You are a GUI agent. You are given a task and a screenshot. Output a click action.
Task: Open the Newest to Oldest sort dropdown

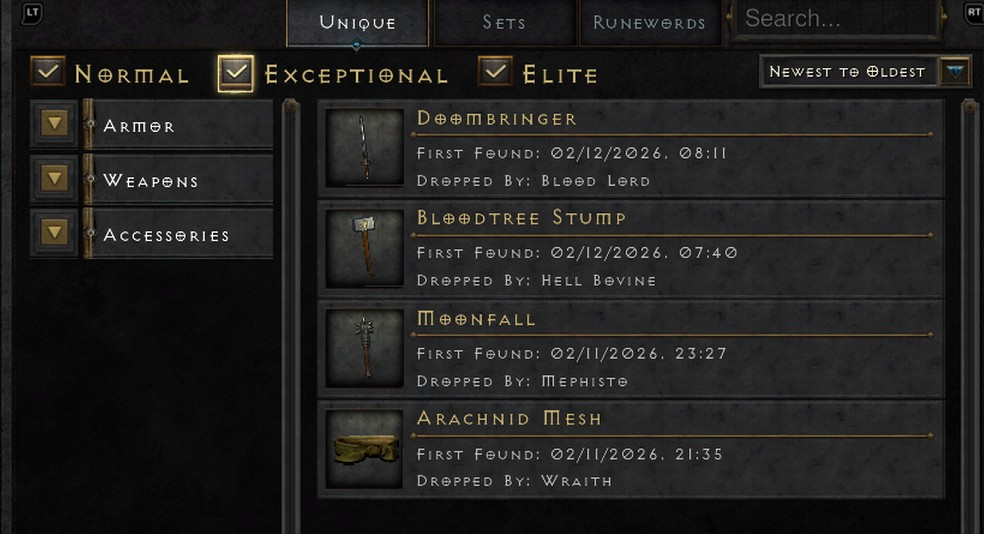coord(865,72)
